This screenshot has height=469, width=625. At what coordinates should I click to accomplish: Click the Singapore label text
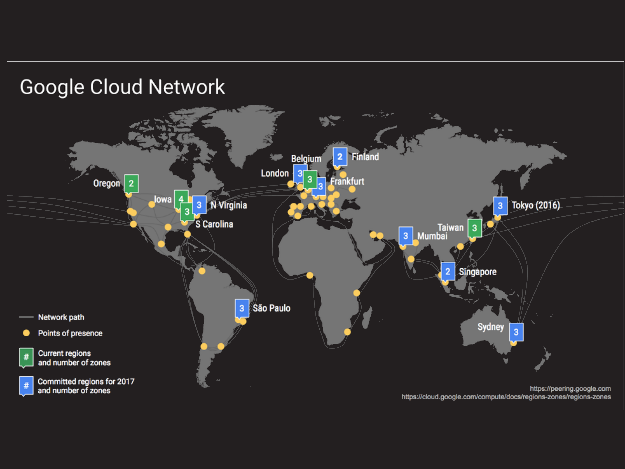click(478, 272)
